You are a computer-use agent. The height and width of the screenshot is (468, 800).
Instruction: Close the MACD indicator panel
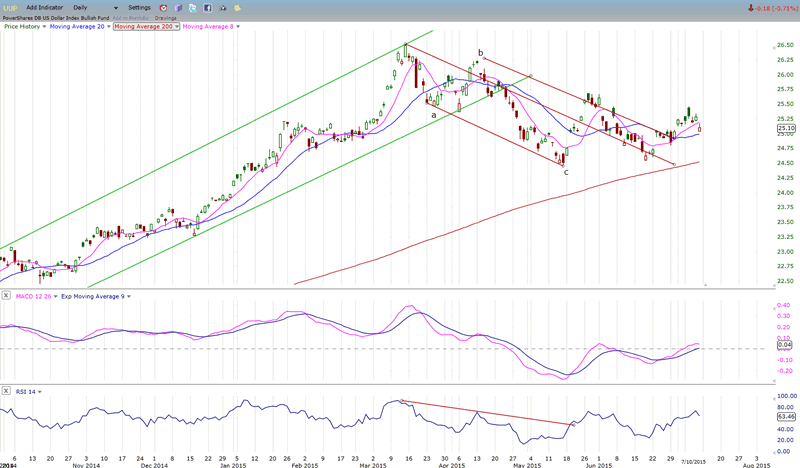click(6, 296)
